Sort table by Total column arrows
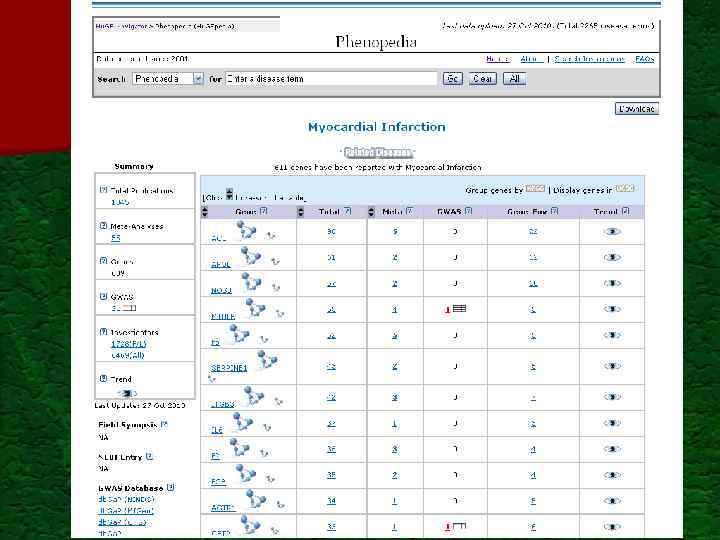The image size is (720, 540). click(x=300, y=212)
